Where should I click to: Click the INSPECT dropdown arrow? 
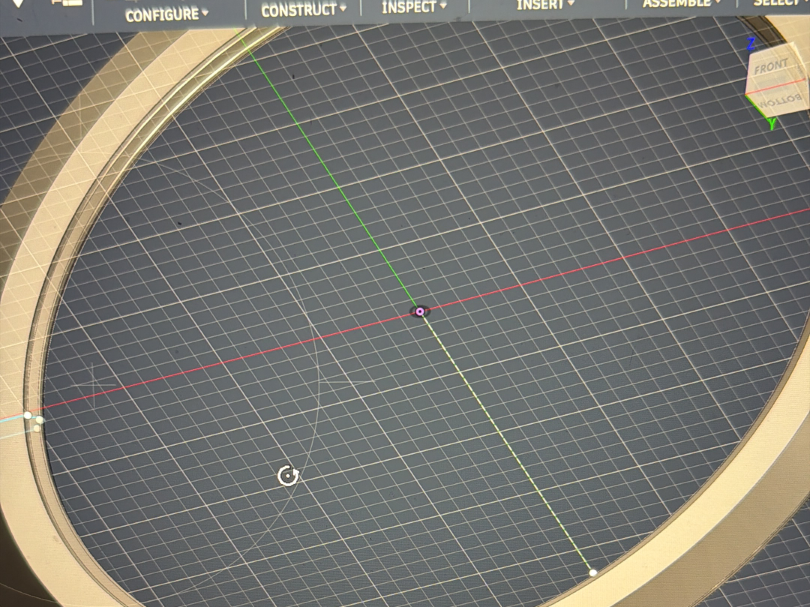tap(443, 6)
